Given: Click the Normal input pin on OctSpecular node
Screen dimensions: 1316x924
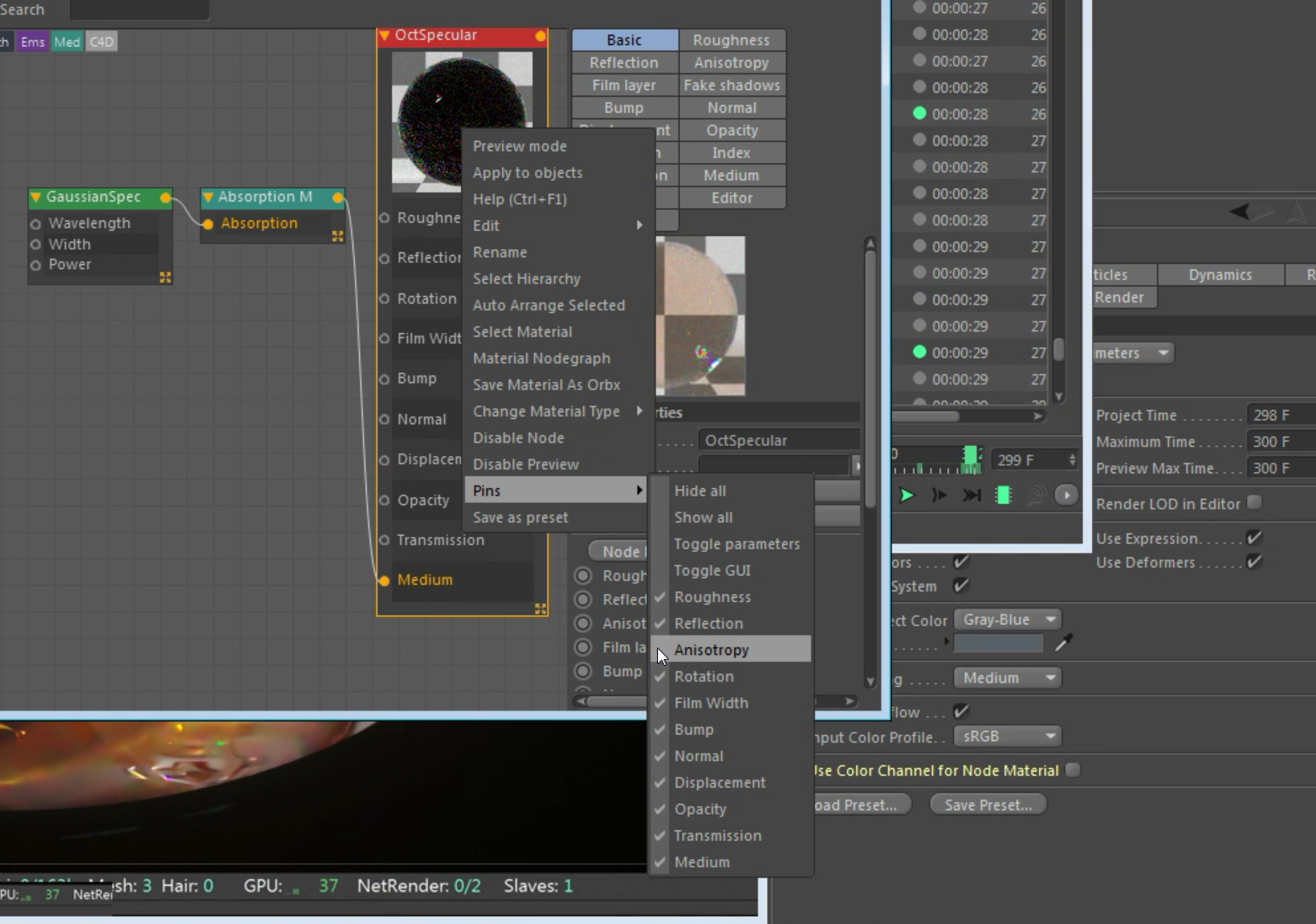Looking at the screenshot, I should tap(384, 420).
